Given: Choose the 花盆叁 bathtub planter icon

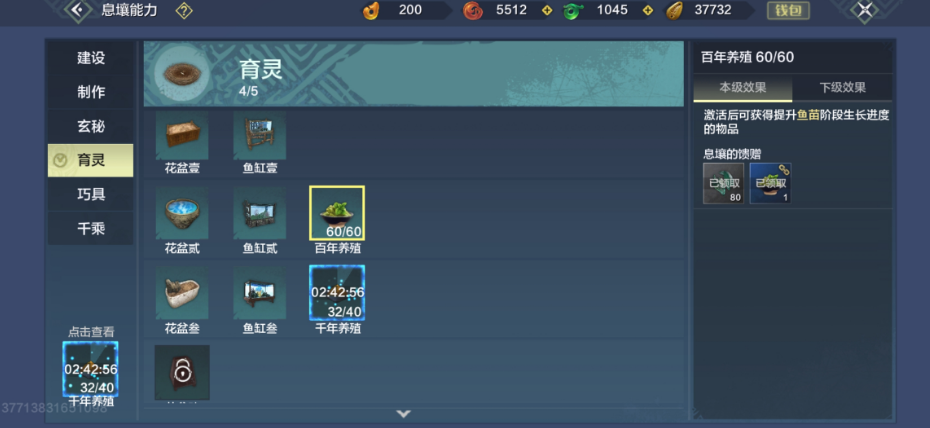Looking at the screenshot, I should [182, 293].
